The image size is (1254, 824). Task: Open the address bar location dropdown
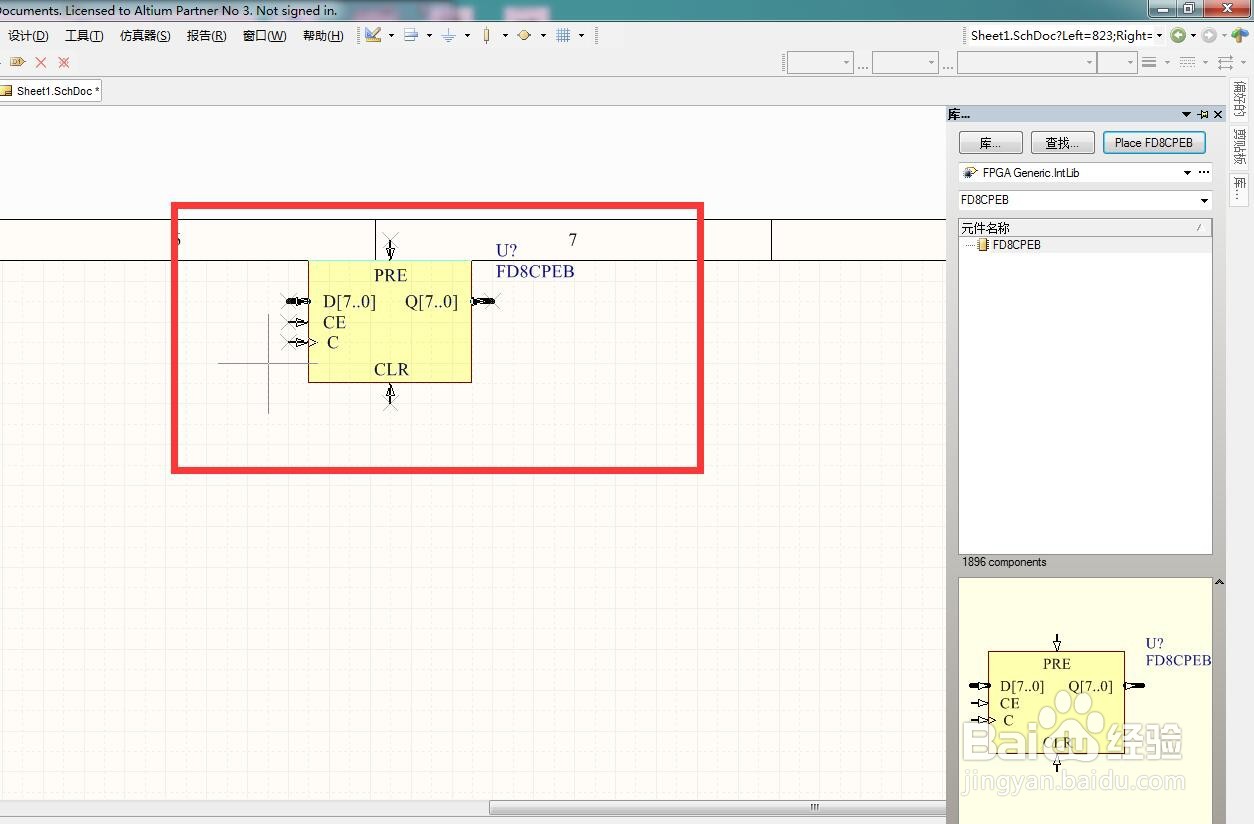[1159, 35]
